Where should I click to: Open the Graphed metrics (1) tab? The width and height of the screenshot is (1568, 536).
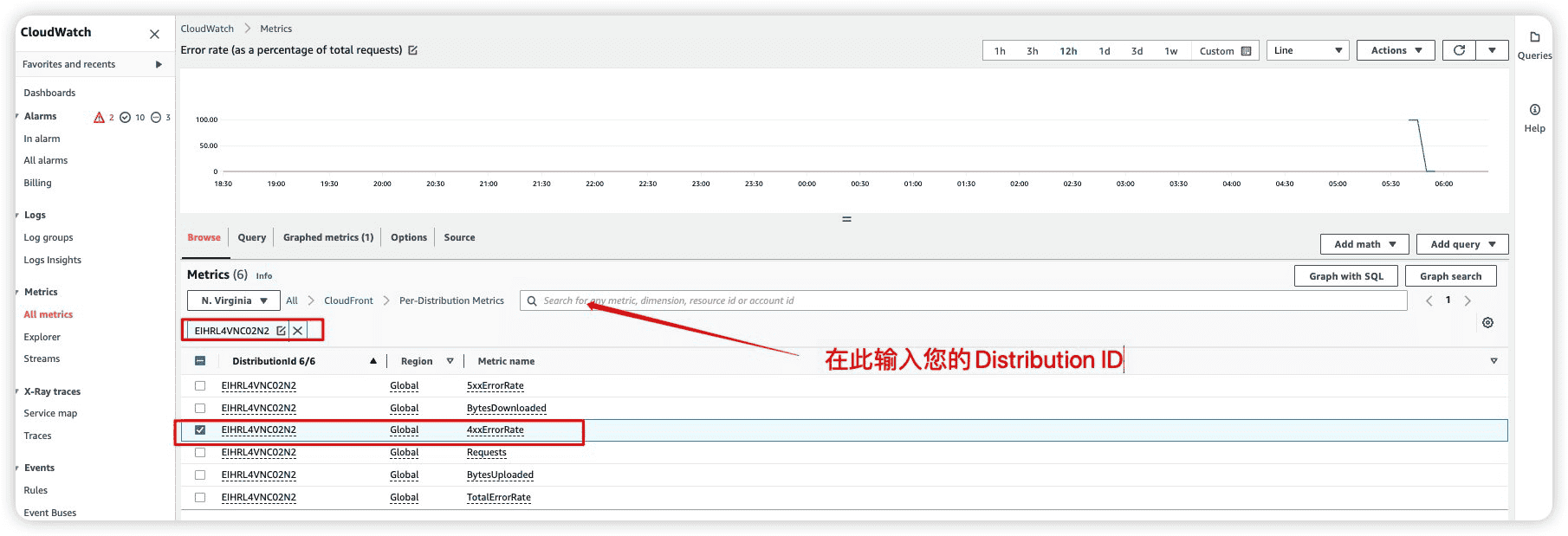point(328,237)
